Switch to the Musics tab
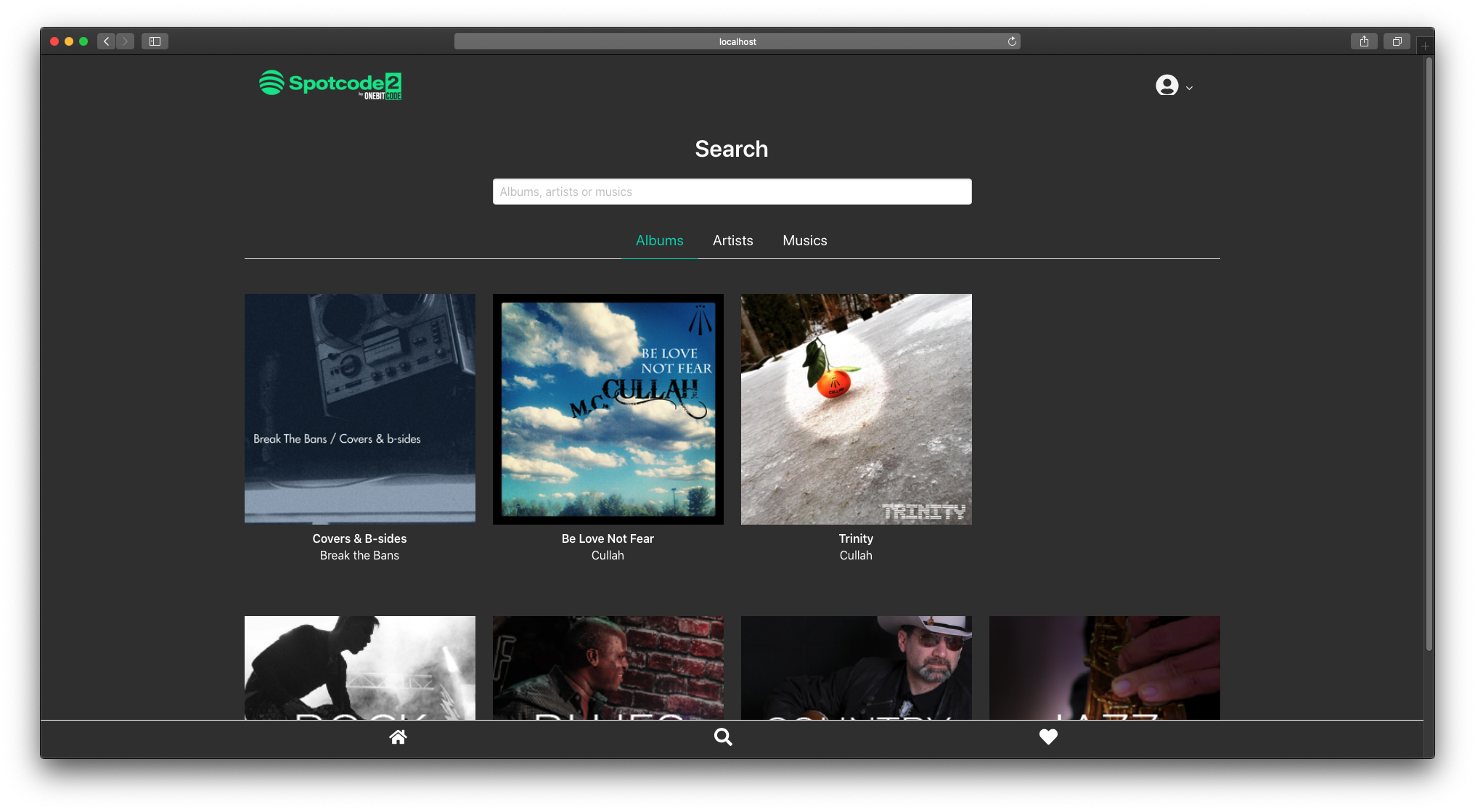 coord(804,240)
